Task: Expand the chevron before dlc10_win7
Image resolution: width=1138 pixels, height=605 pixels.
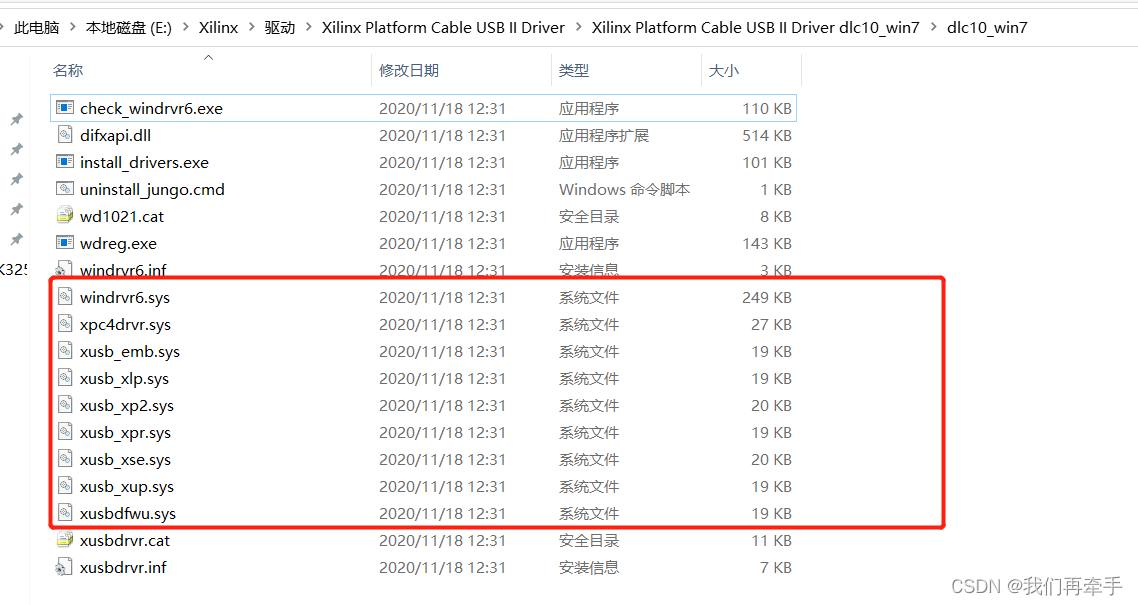Action: click(933, 28)
